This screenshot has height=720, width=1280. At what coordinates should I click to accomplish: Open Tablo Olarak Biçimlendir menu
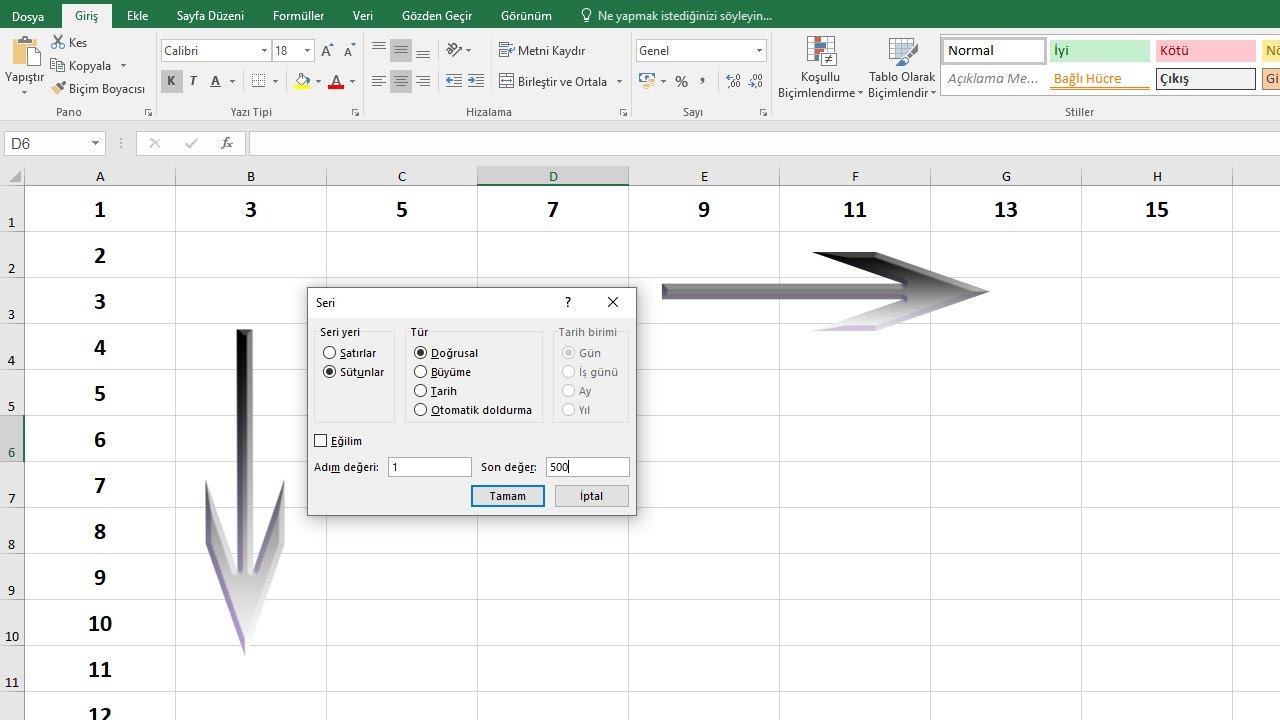click(x=902, y=68)
